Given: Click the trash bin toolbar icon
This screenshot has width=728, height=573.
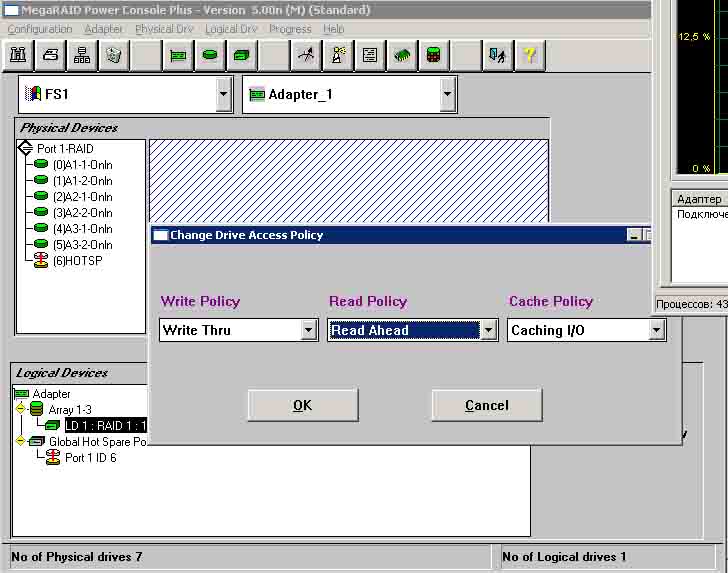Looking at the screenshot, I should point(113,56).
